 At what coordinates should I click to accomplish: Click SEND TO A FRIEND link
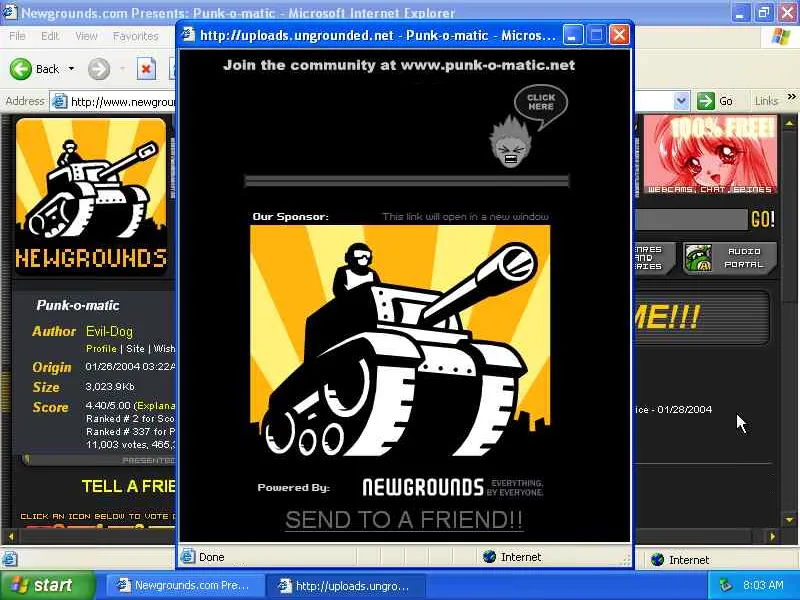404,520
